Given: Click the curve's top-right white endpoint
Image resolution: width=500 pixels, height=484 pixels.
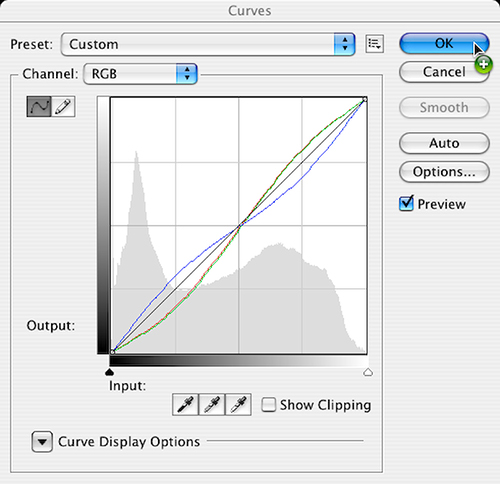Looking at the screenshot, I should [x=365, y=99].
